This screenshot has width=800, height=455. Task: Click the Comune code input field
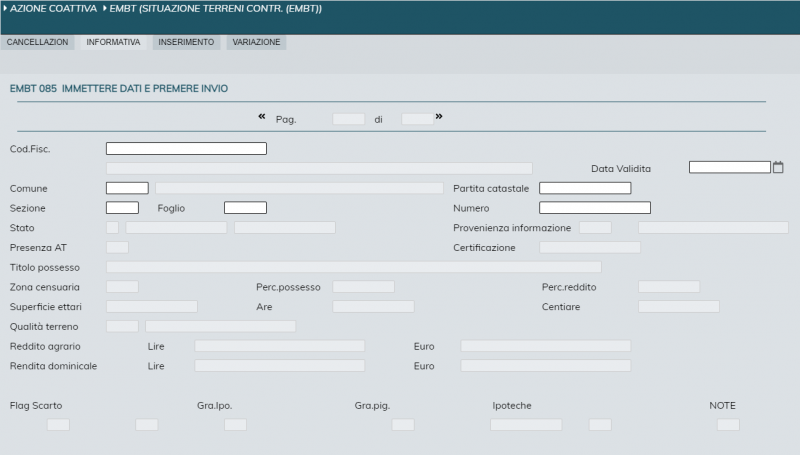click(127, 188)
